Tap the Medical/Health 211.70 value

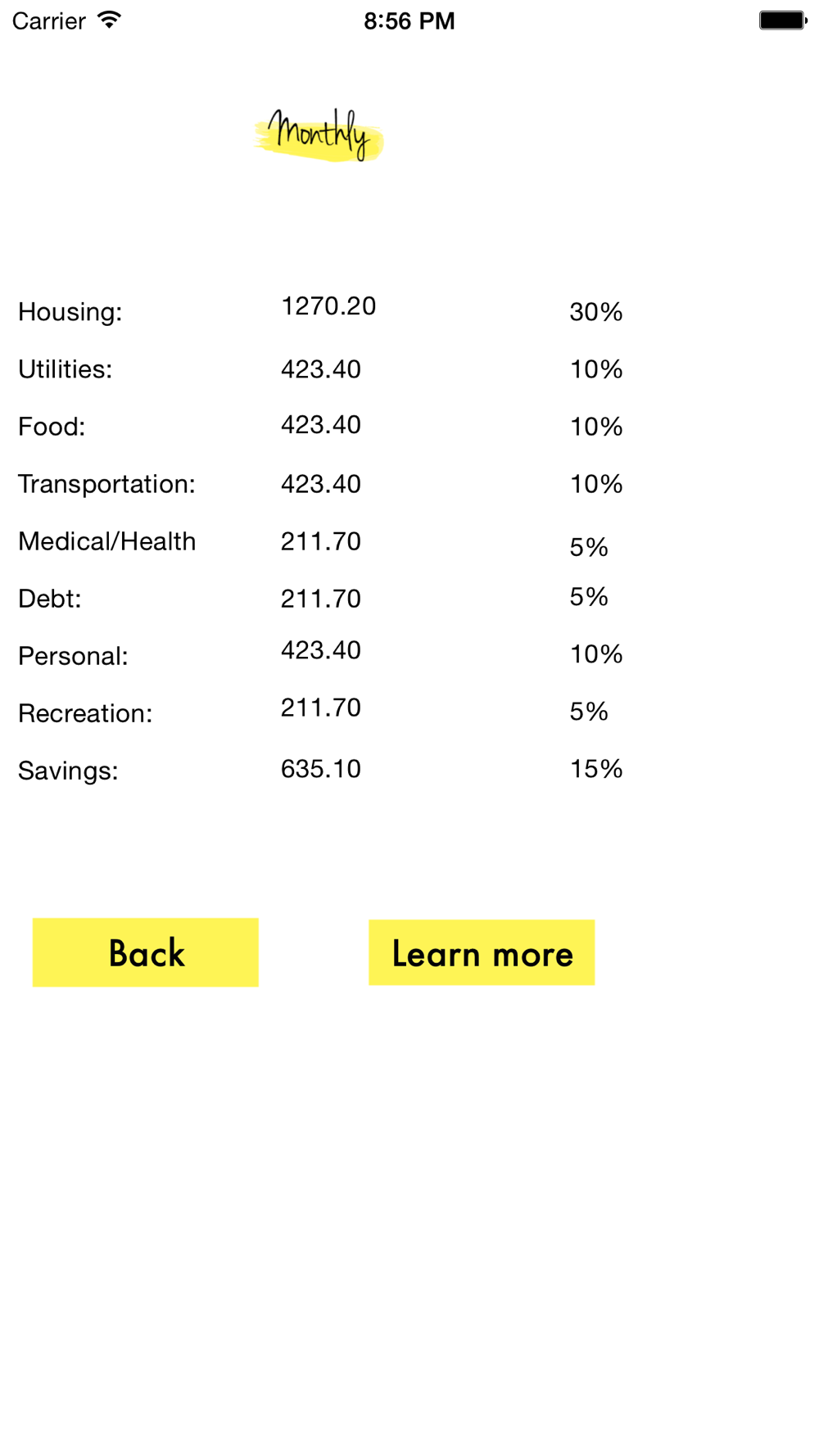tap(321, 541)
